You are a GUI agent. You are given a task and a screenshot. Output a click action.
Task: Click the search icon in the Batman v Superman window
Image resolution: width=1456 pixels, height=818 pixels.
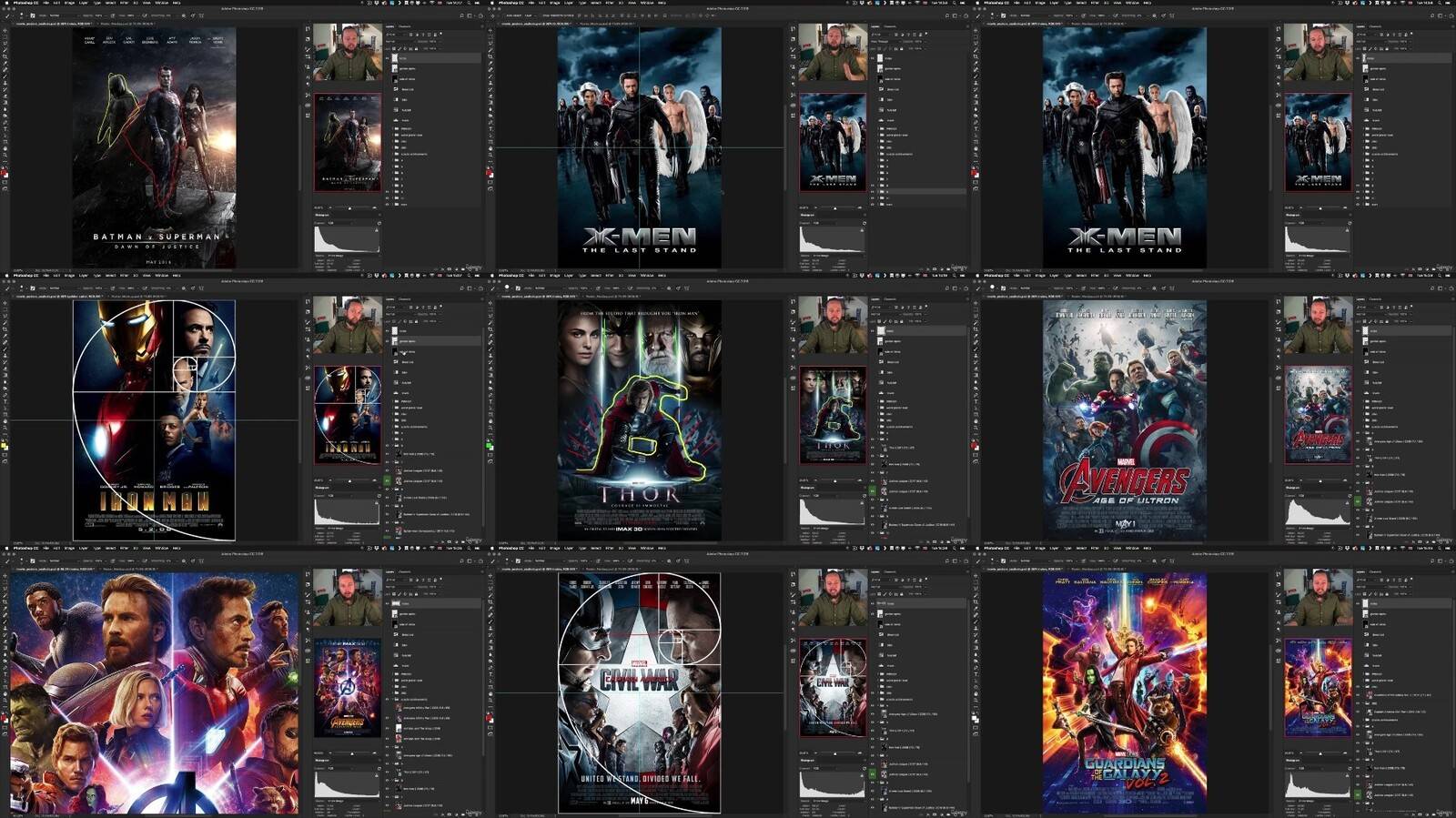(x=460, y=15)
